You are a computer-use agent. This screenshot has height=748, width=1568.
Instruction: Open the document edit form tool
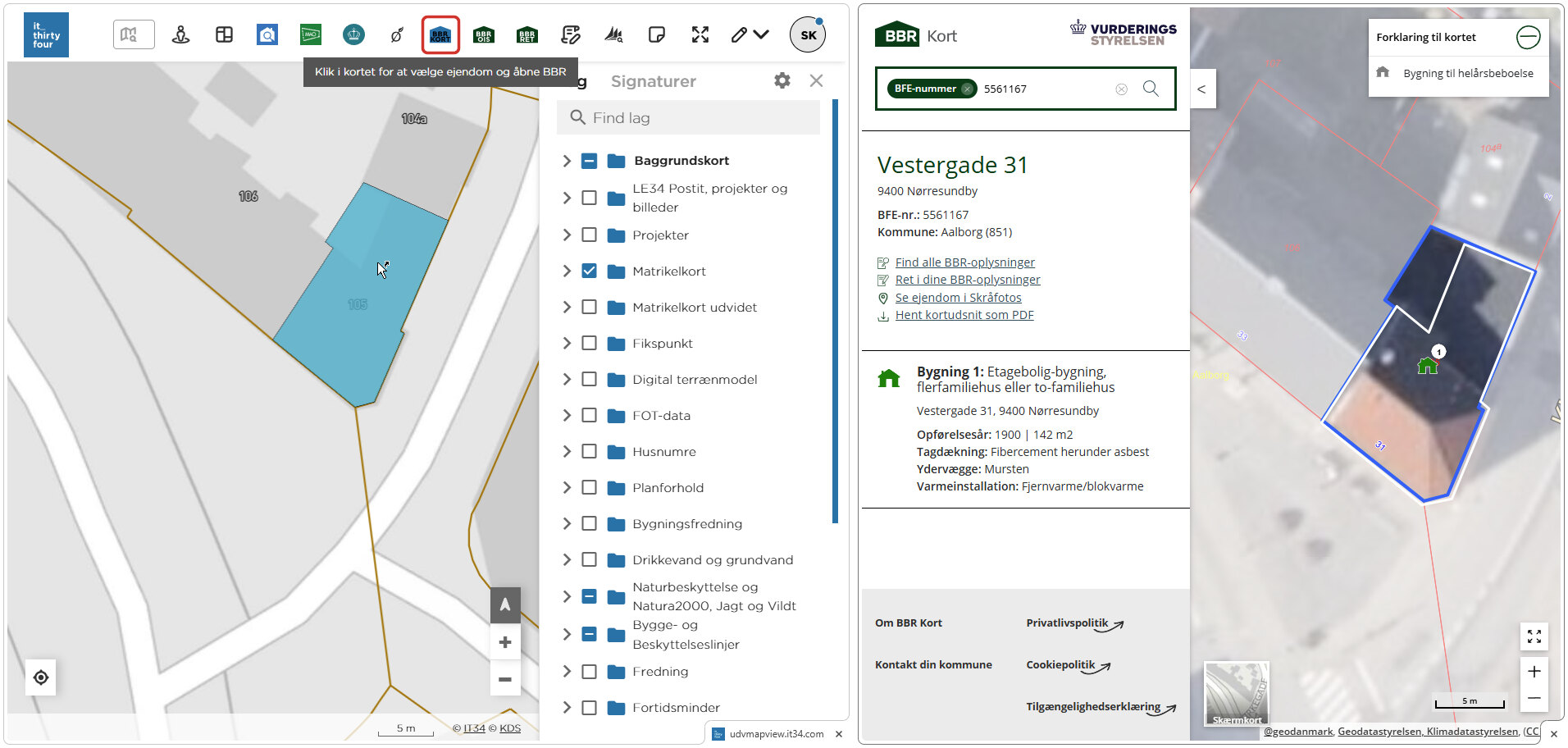(x=571, y=34)
